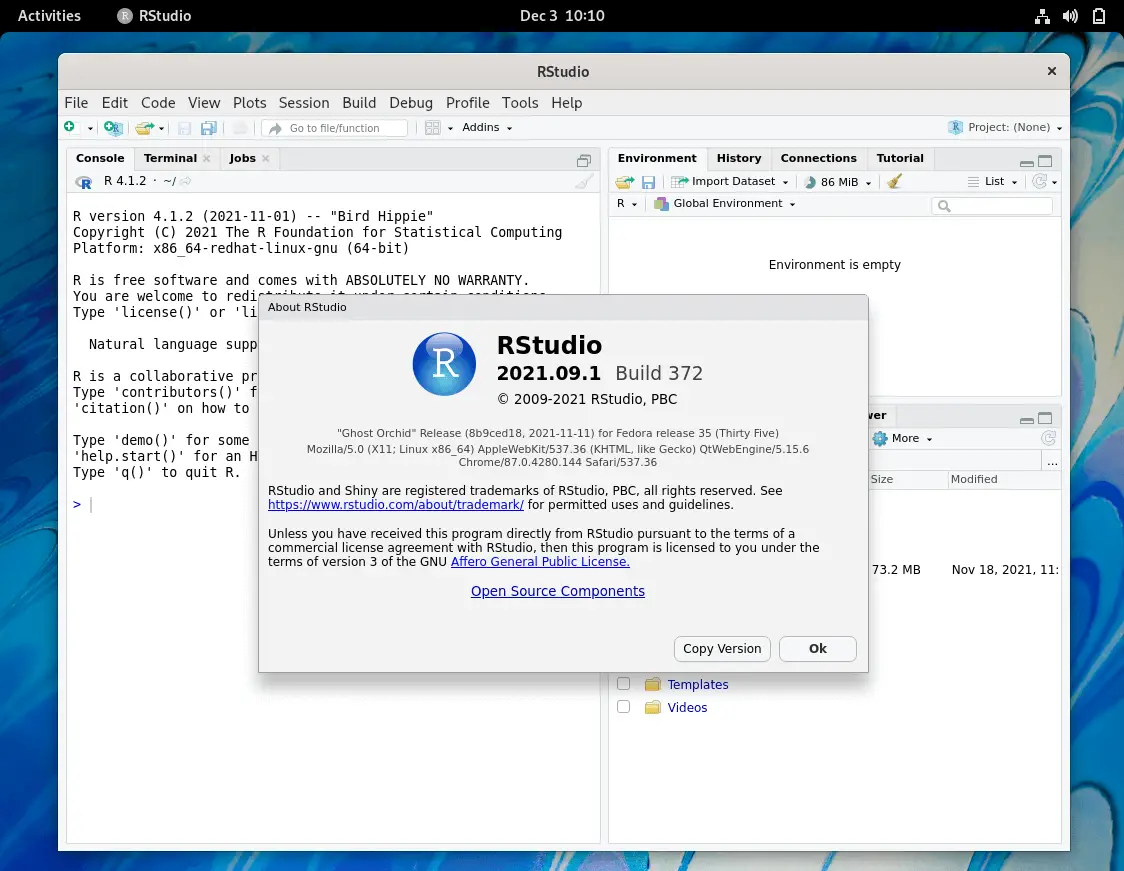Click the Environment search field
1124x871 pixels.
[x=991, y=206]
